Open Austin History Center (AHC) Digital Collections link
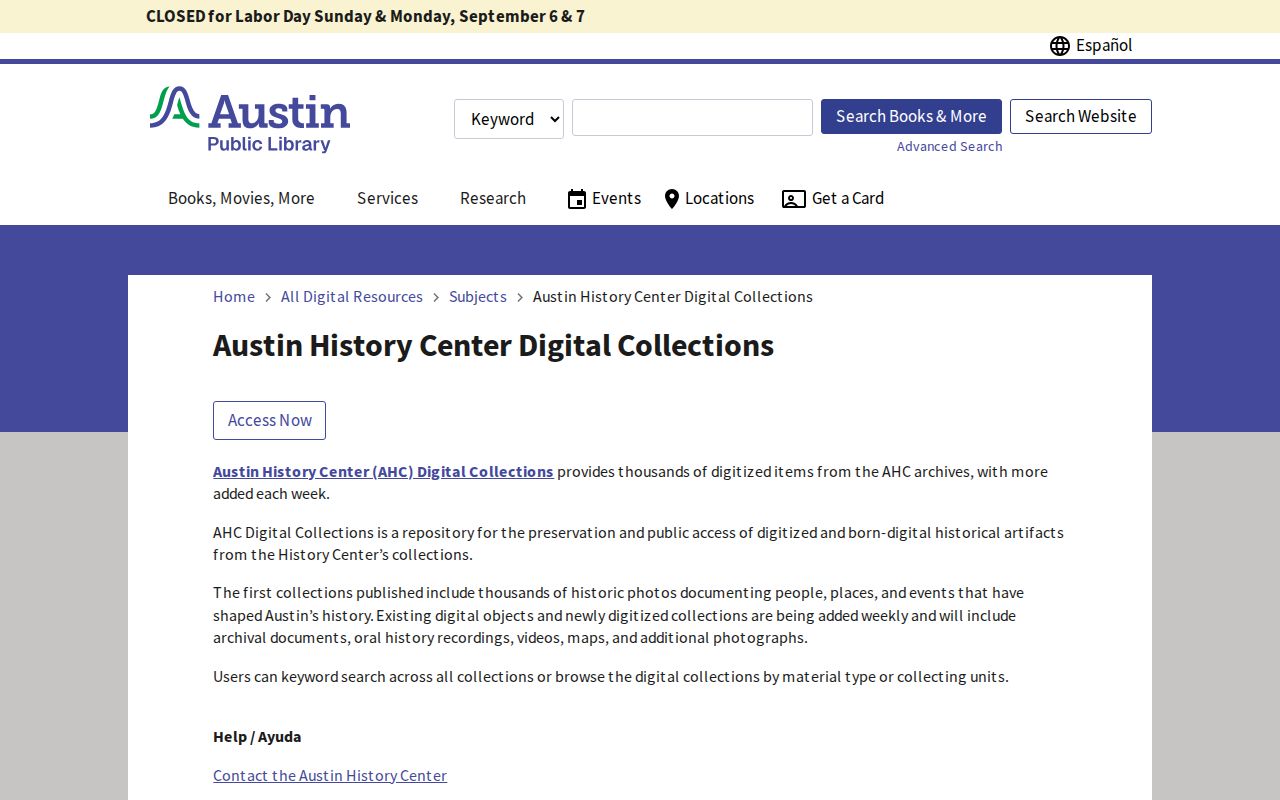Image resolution: width=1280 pixels, height=800 pixels. pyautogui.click(x=383, y=472)
